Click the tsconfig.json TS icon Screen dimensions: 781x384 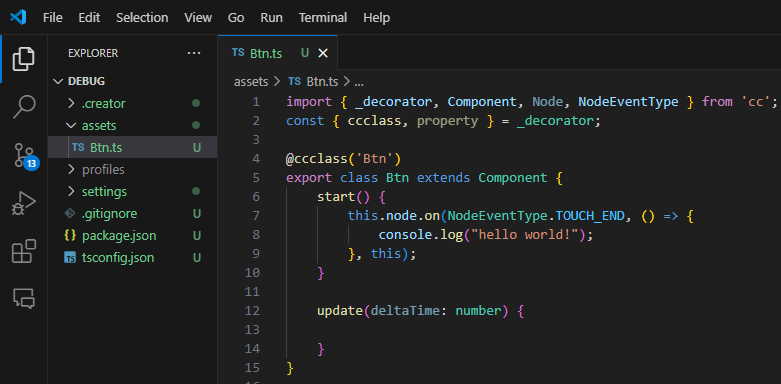(70, 258)
